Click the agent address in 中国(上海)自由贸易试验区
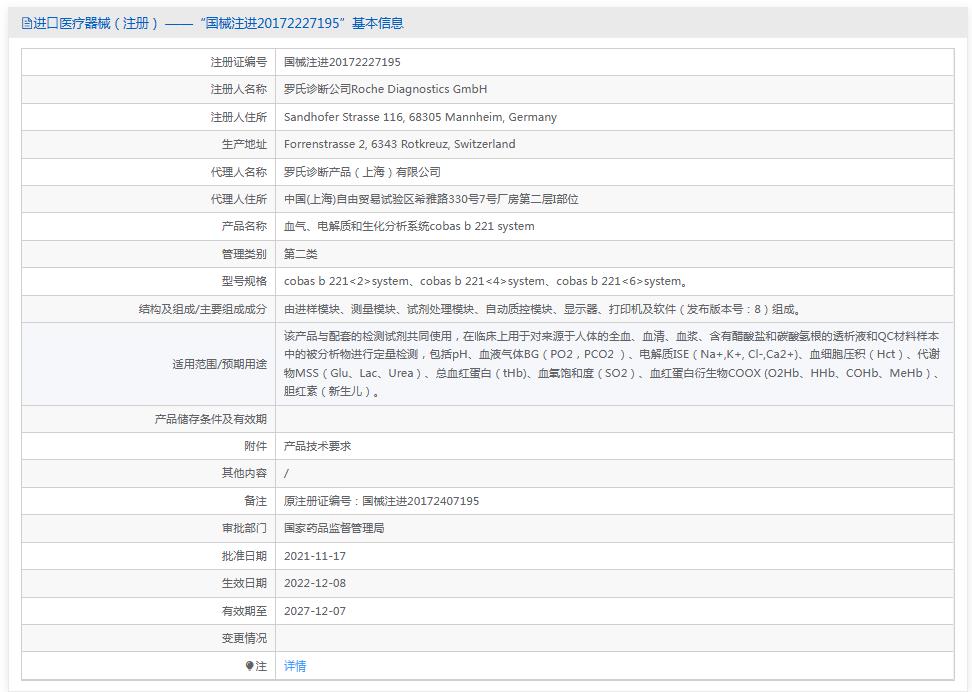The height and width of the screenshot is (692, 972). click(x=431, y=199)
